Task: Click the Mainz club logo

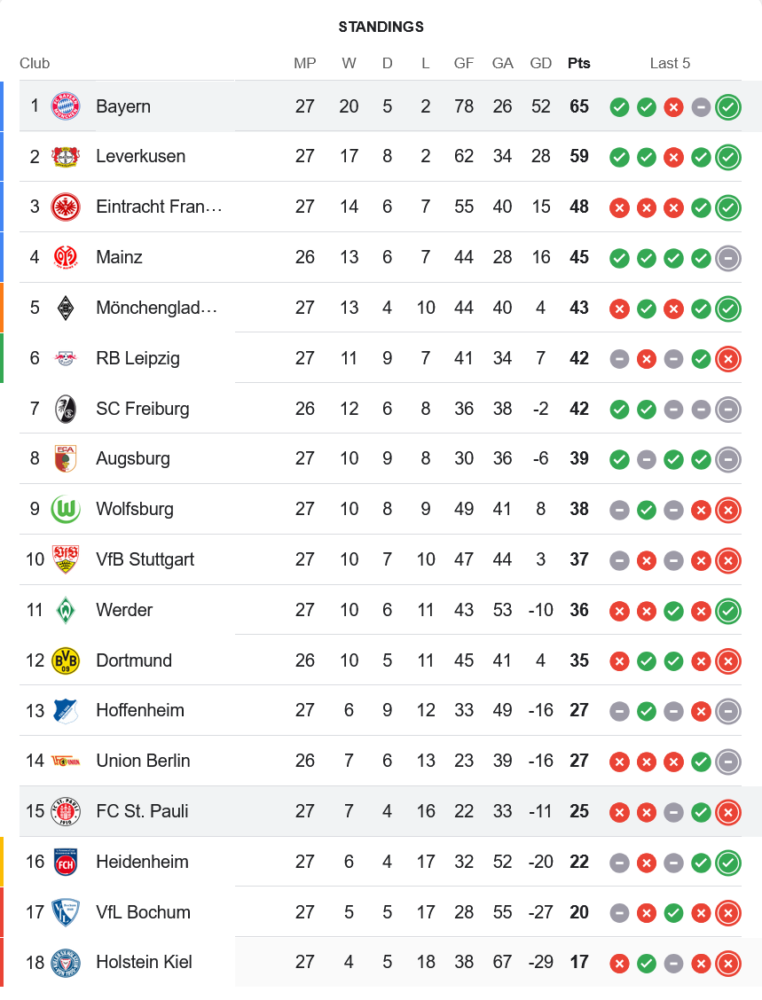Action: 65,257
